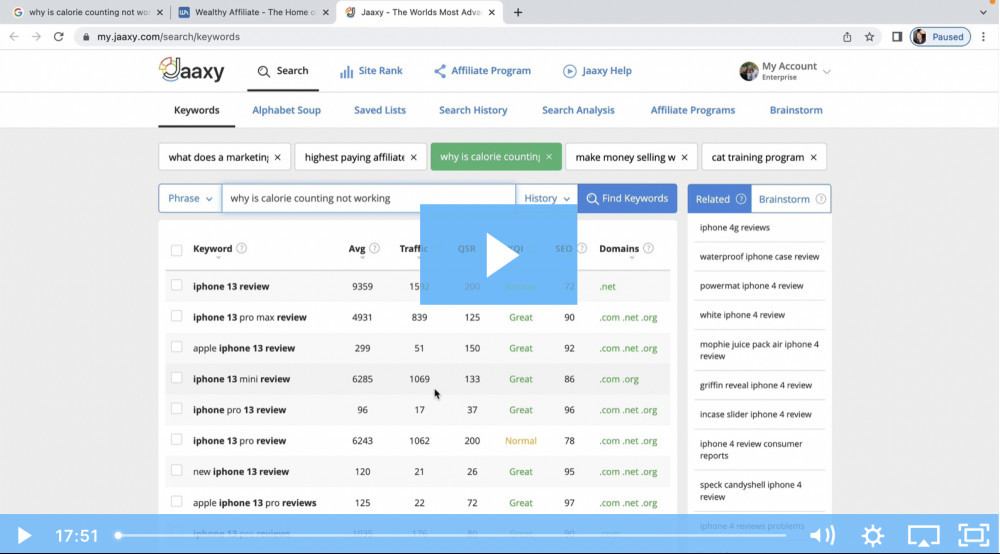This screenshot has width=1000, height=554.
Task: Toggle the select-all keyword checkbox
Action: click(x=177, y=250)
